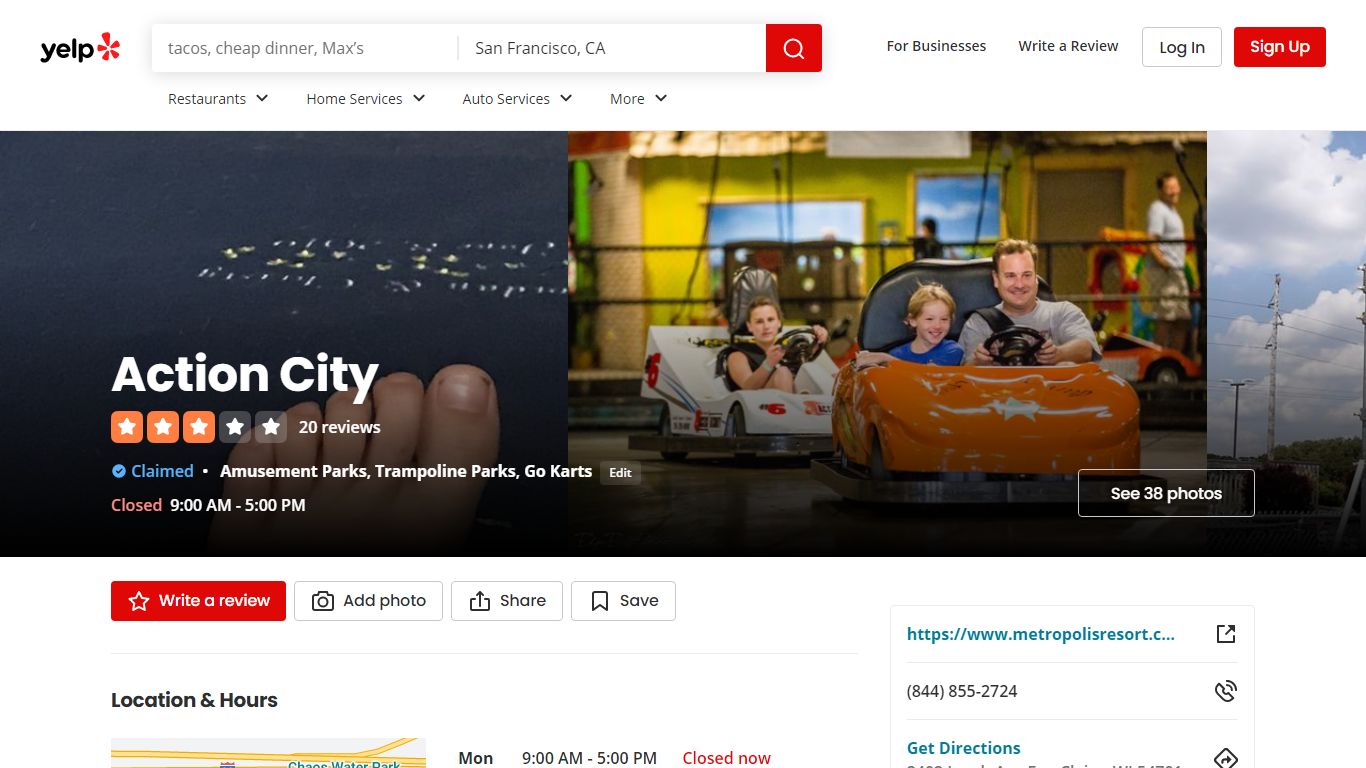Viewport: 1366px width, 768px height.
Task: Open For Businesses menu
Action: point(936,46)
